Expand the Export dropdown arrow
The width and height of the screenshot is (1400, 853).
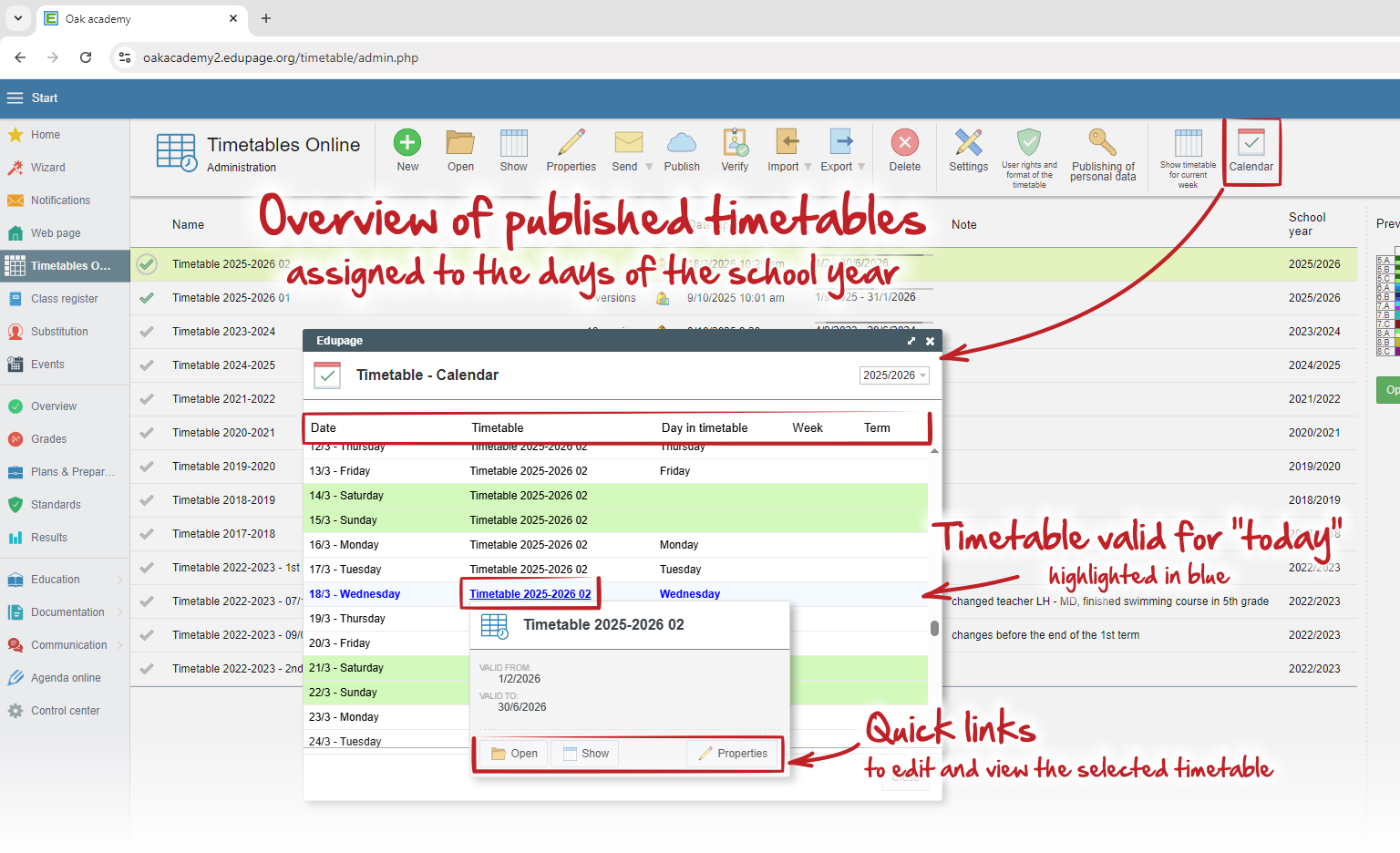tap(861, 167)
